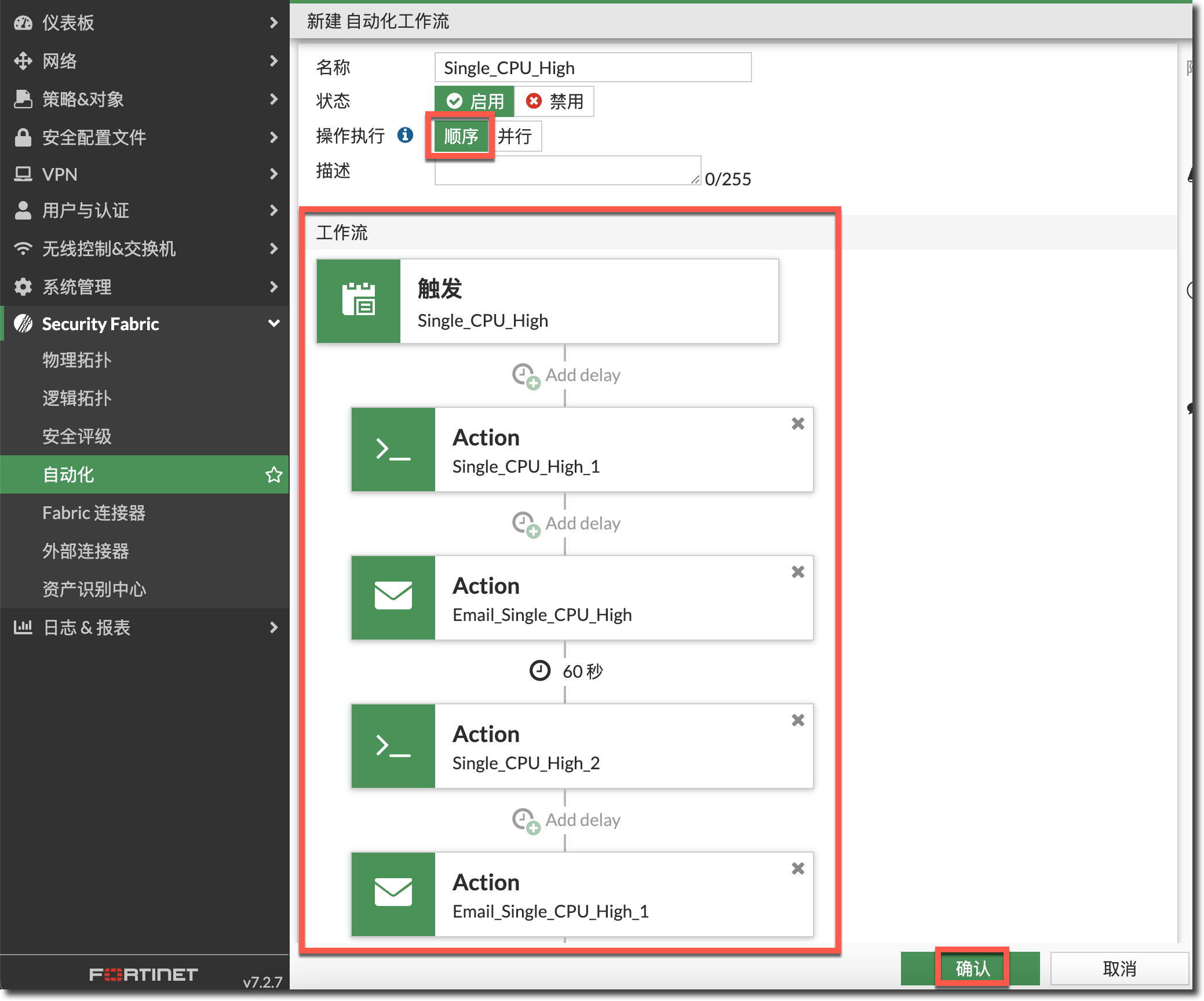This screenshot has height=1001, width=1204.
Task: Click the 60 秒 delay clock
Action: tap(541, 671)
